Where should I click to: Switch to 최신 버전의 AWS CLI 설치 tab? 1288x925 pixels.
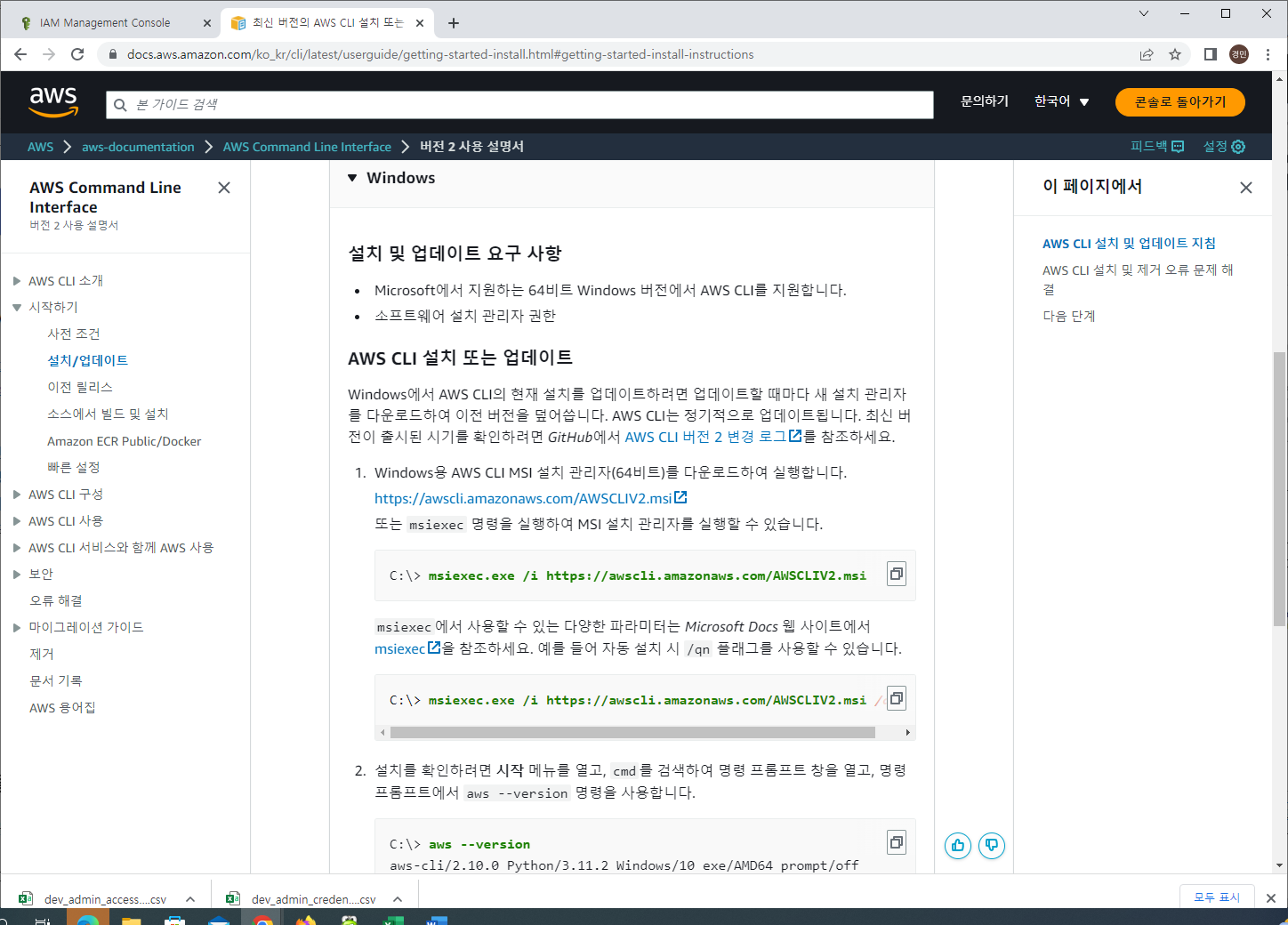click(x=328, y=23)
